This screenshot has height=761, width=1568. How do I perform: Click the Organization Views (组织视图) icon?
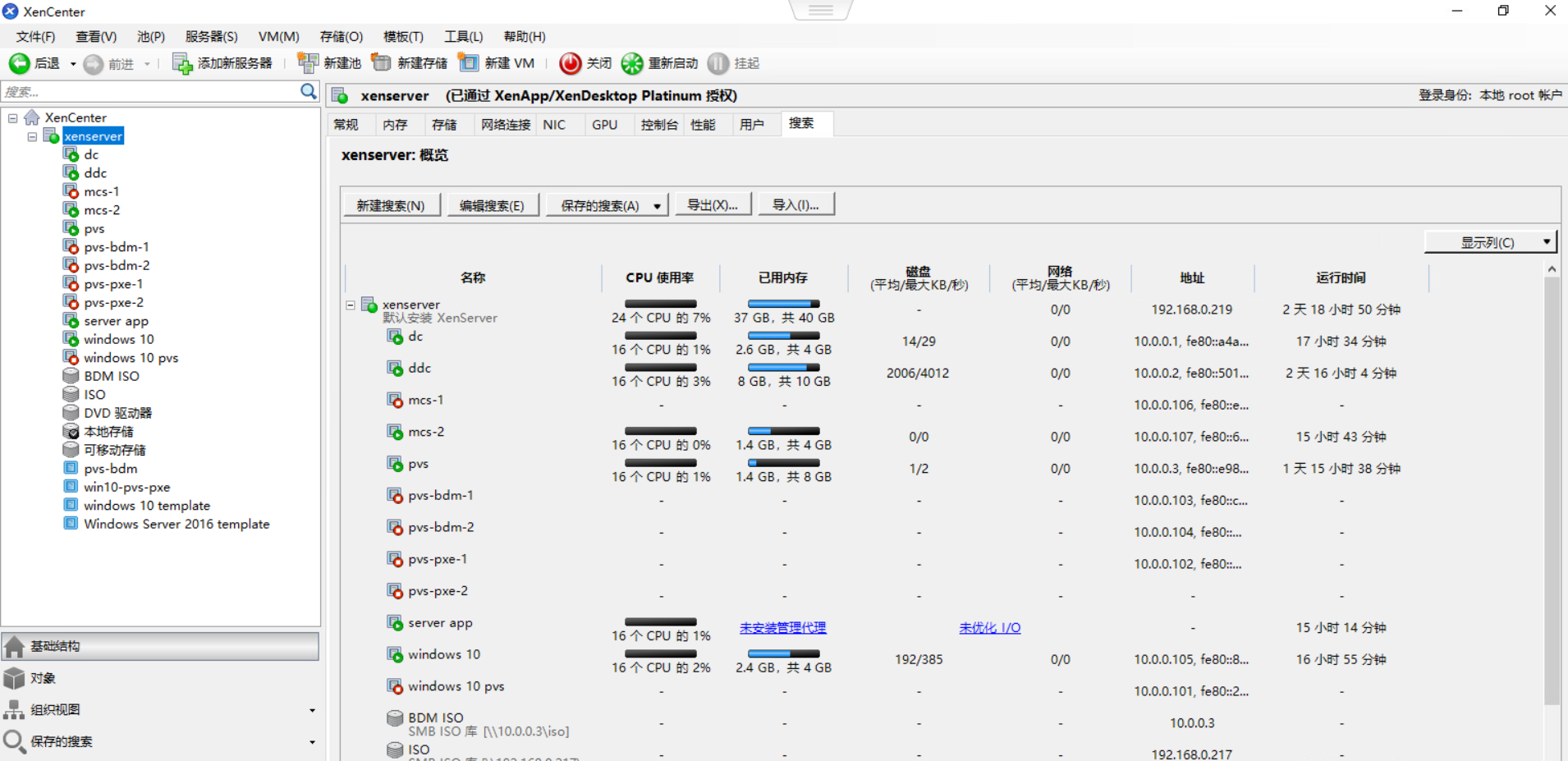14,710
